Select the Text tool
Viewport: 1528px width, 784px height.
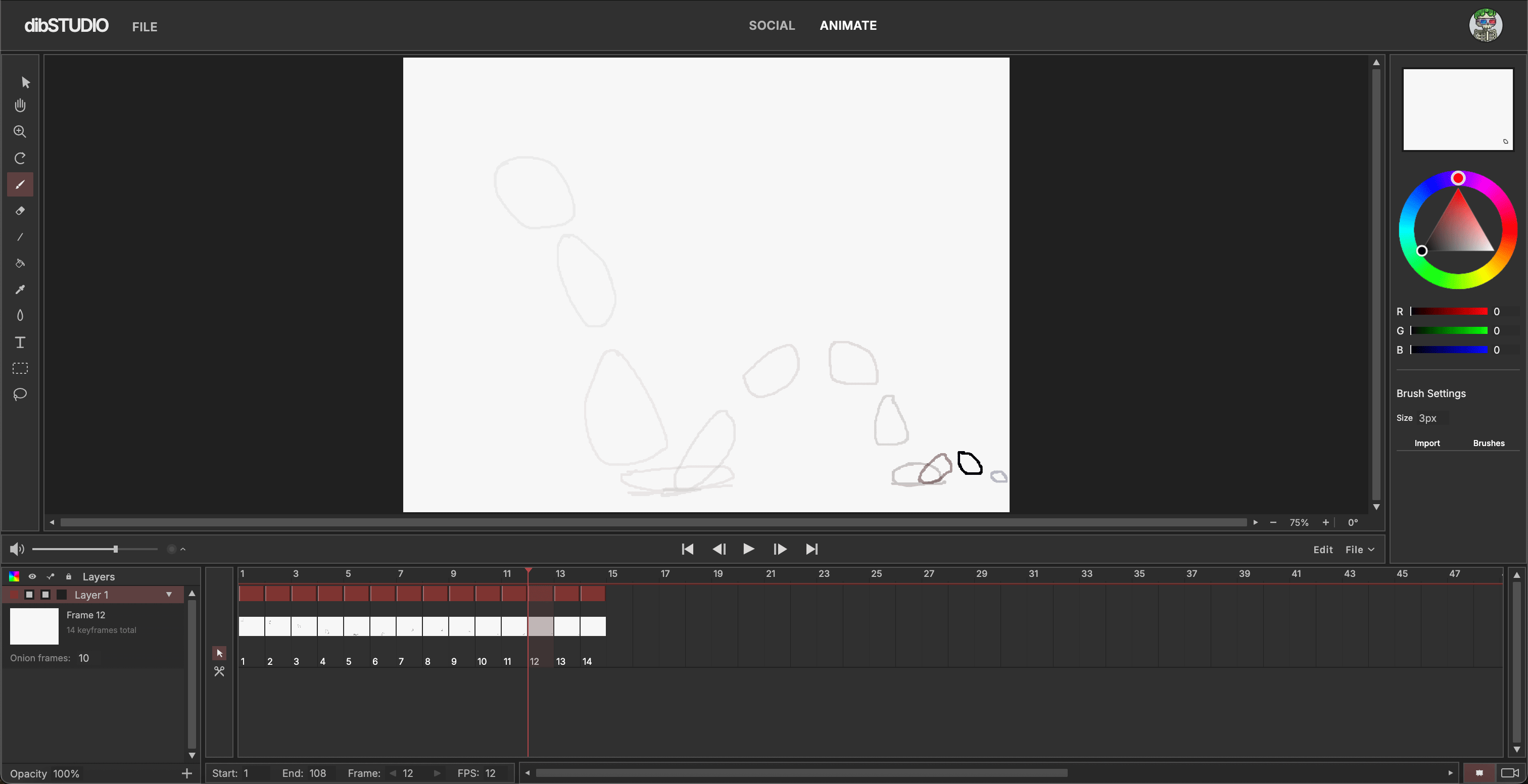point(20,342)
